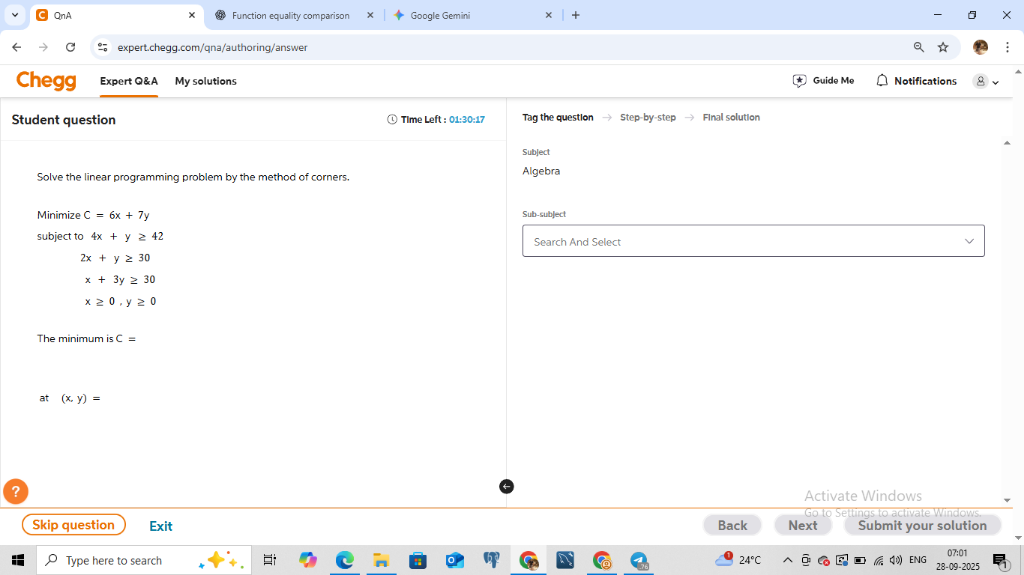Open the user account dropdown menu
1024x575 pixels.
pos(986,81)
